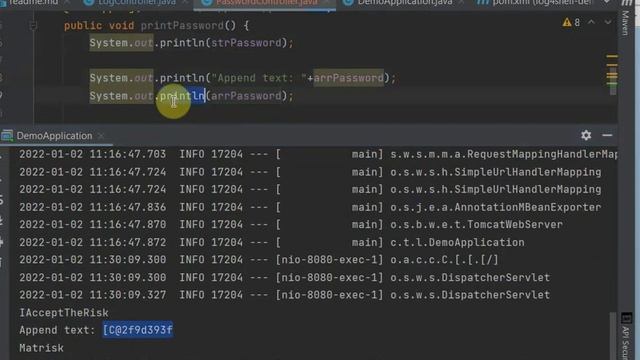Click the warnings indicator showing 8
Image resolution: width=640 pixels, height=360 pixels.
571,22
